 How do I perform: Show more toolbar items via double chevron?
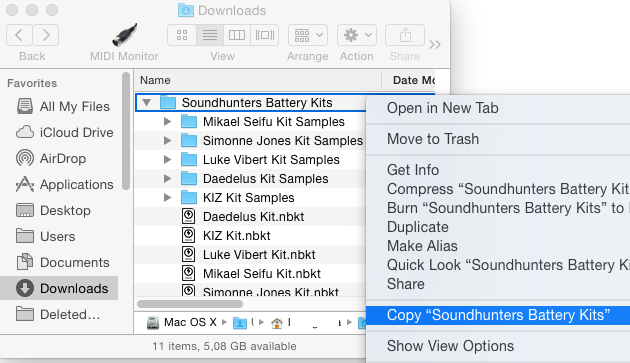435,44
